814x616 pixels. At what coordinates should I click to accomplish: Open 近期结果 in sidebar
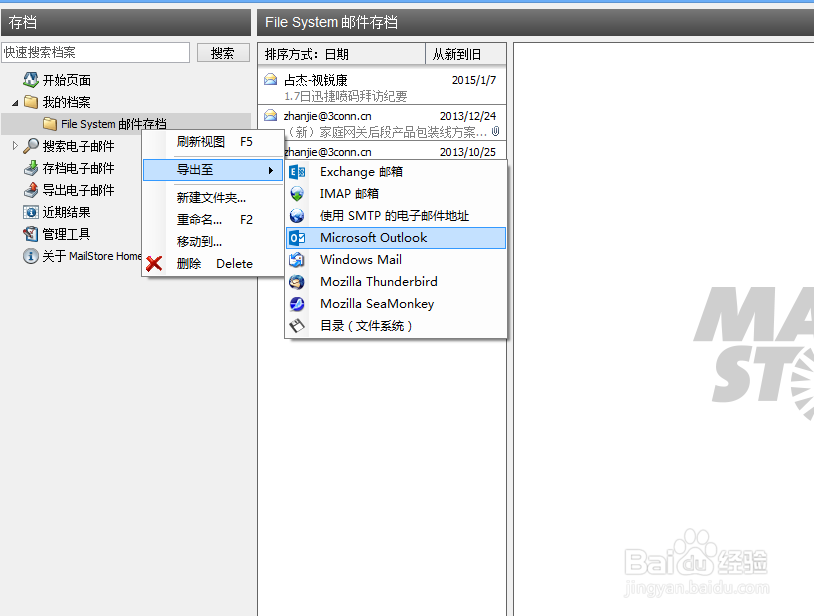pyautogui.click(x=66, y=212)
